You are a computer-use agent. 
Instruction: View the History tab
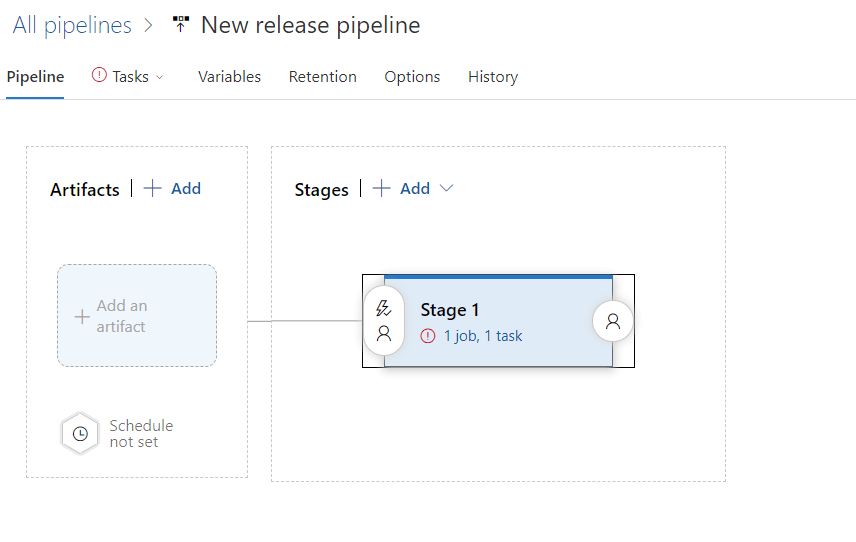[x=492, y=77]
